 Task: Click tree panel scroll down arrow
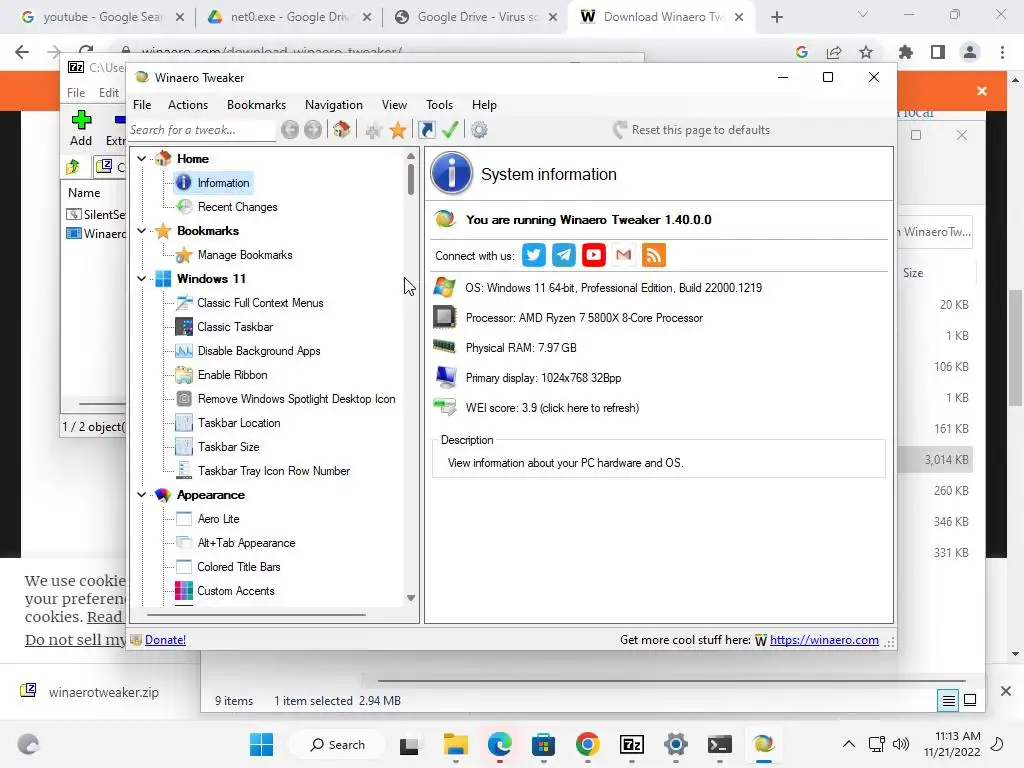[x=411, y=598]
